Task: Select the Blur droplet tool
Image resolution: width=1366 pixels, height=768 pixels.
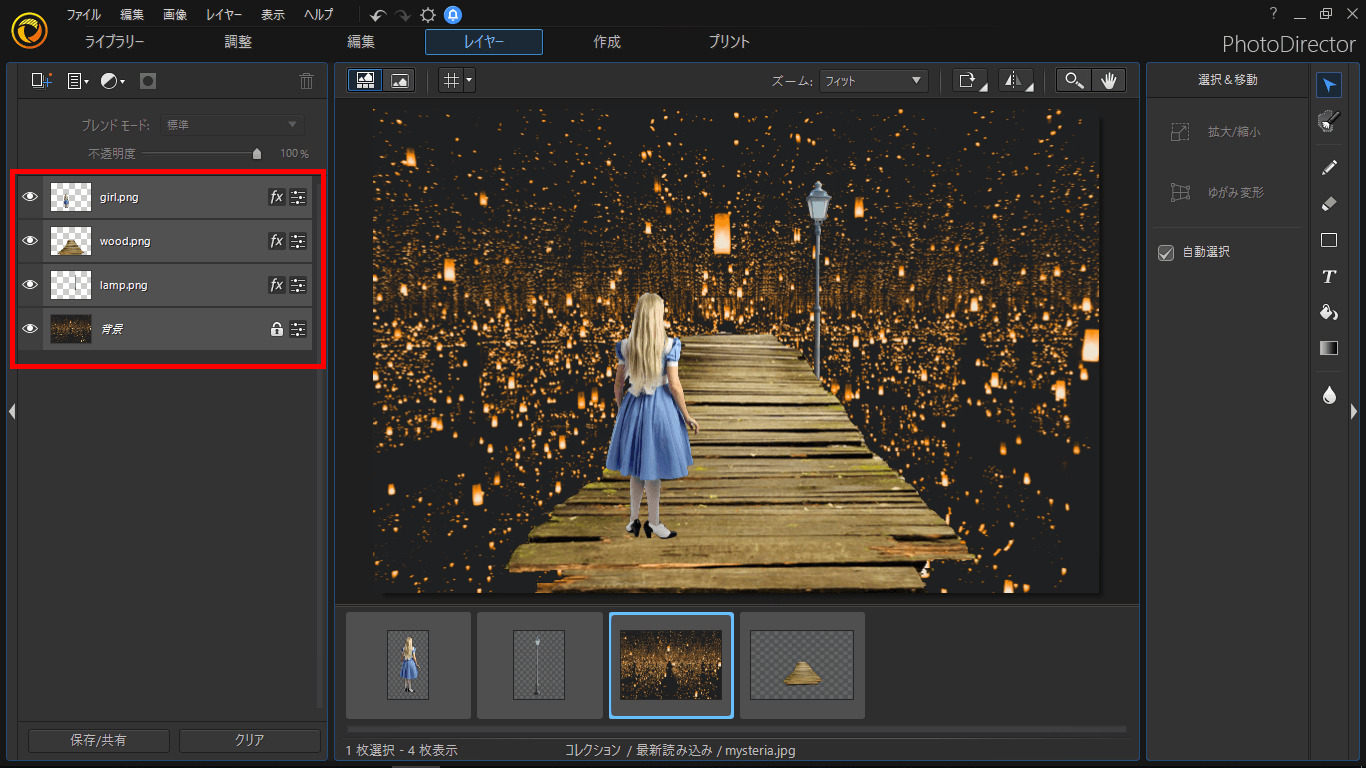Action: coord(1328,395)
